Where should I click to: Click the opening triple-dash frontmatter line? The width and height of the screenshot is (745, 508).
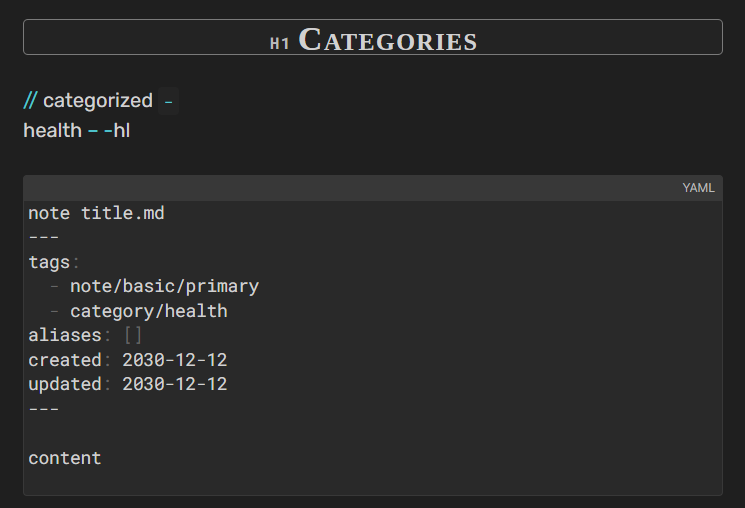pos(43,237)
